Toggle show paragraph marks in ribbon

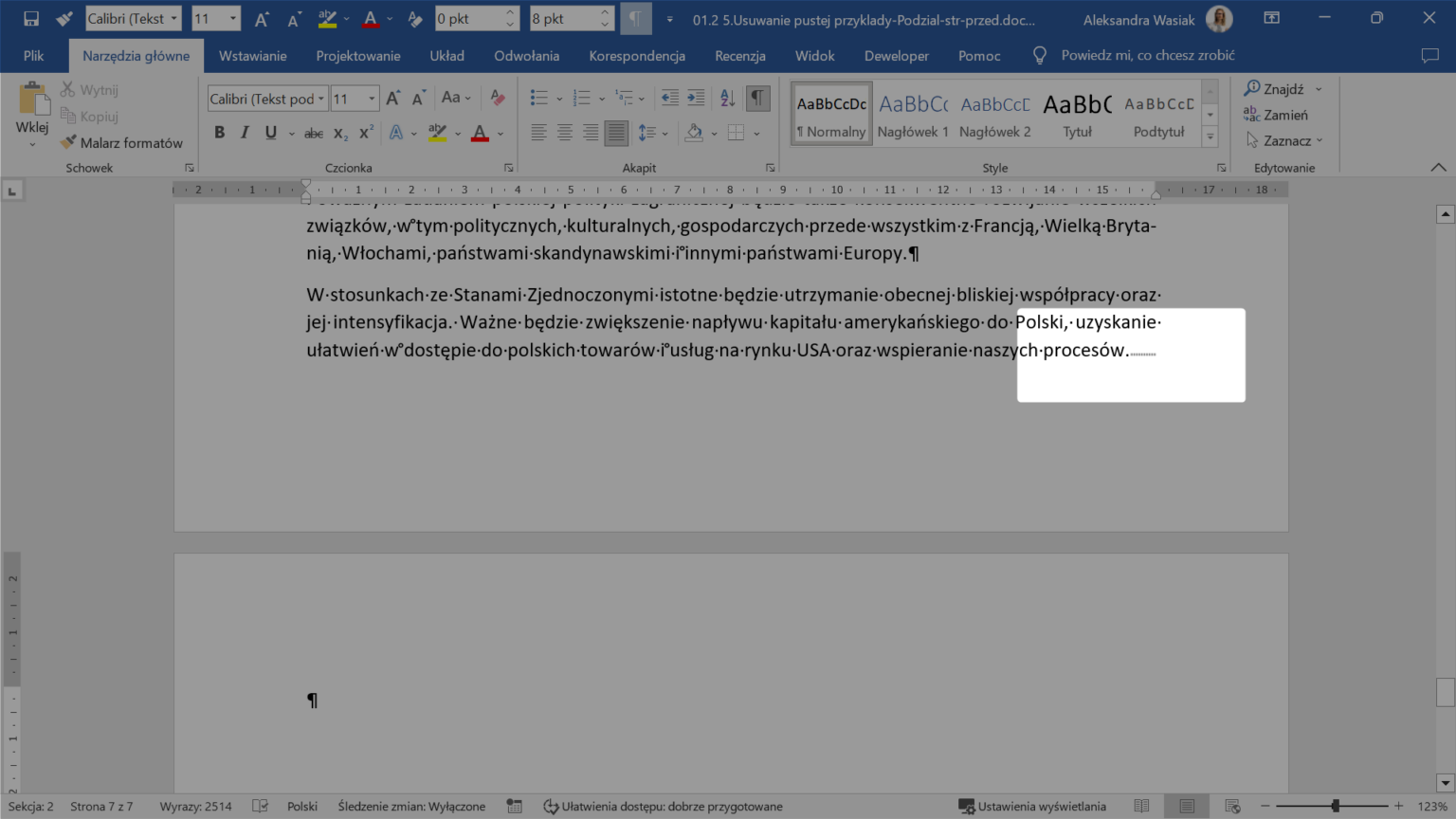coord(757,98)
